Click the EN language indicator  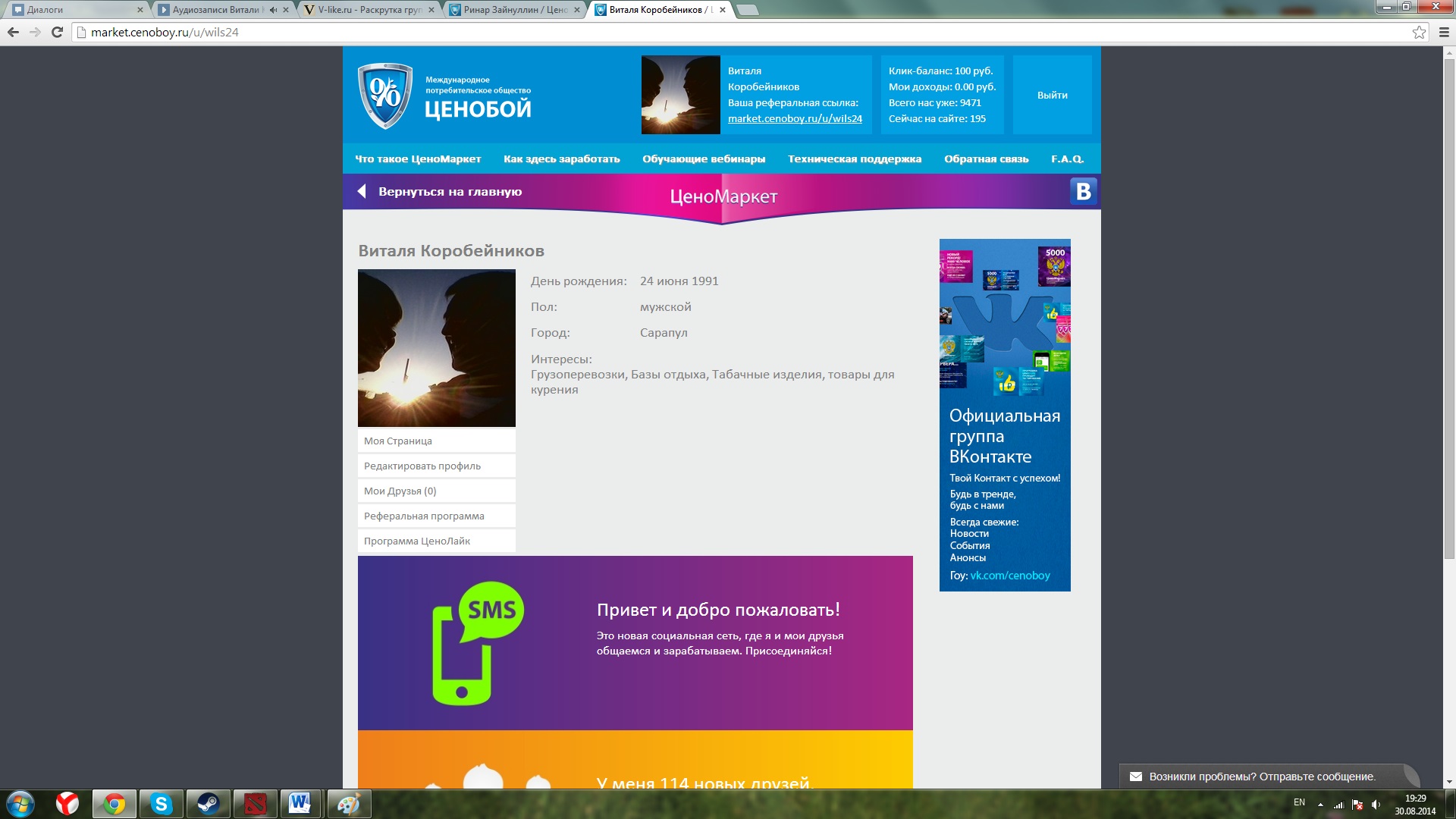1299,802
